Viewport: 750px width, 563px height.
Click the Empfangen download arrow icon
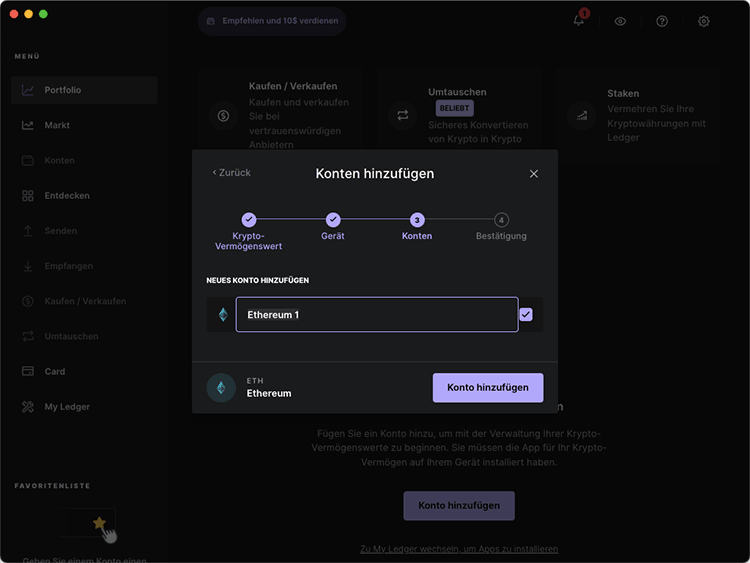pyautogui.click(x=28, y=266)
